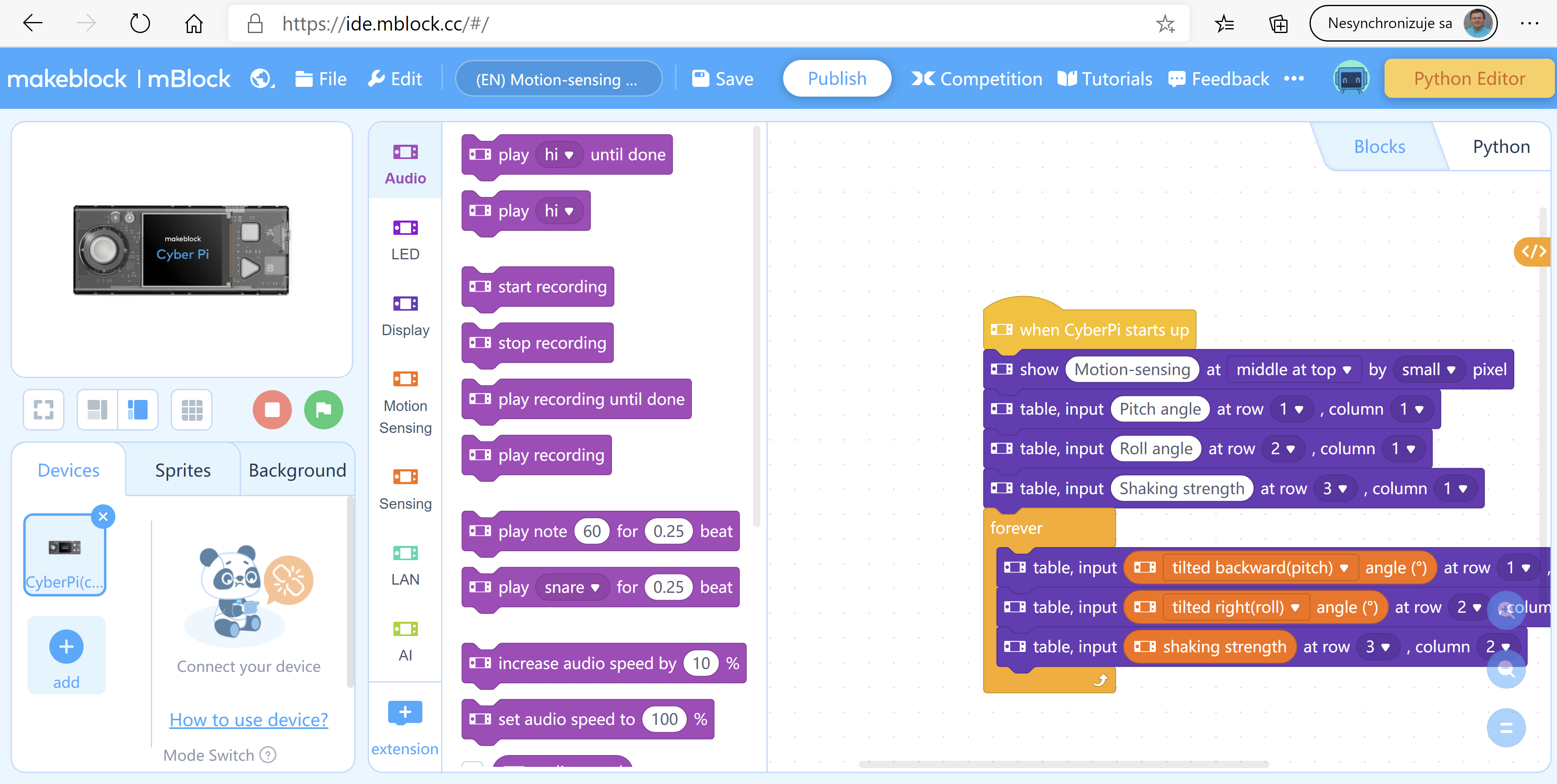Enter fullscreen stage mode
Viewport: 1557px width, 784px height.
pyautogui.click(x=44, y=410)
